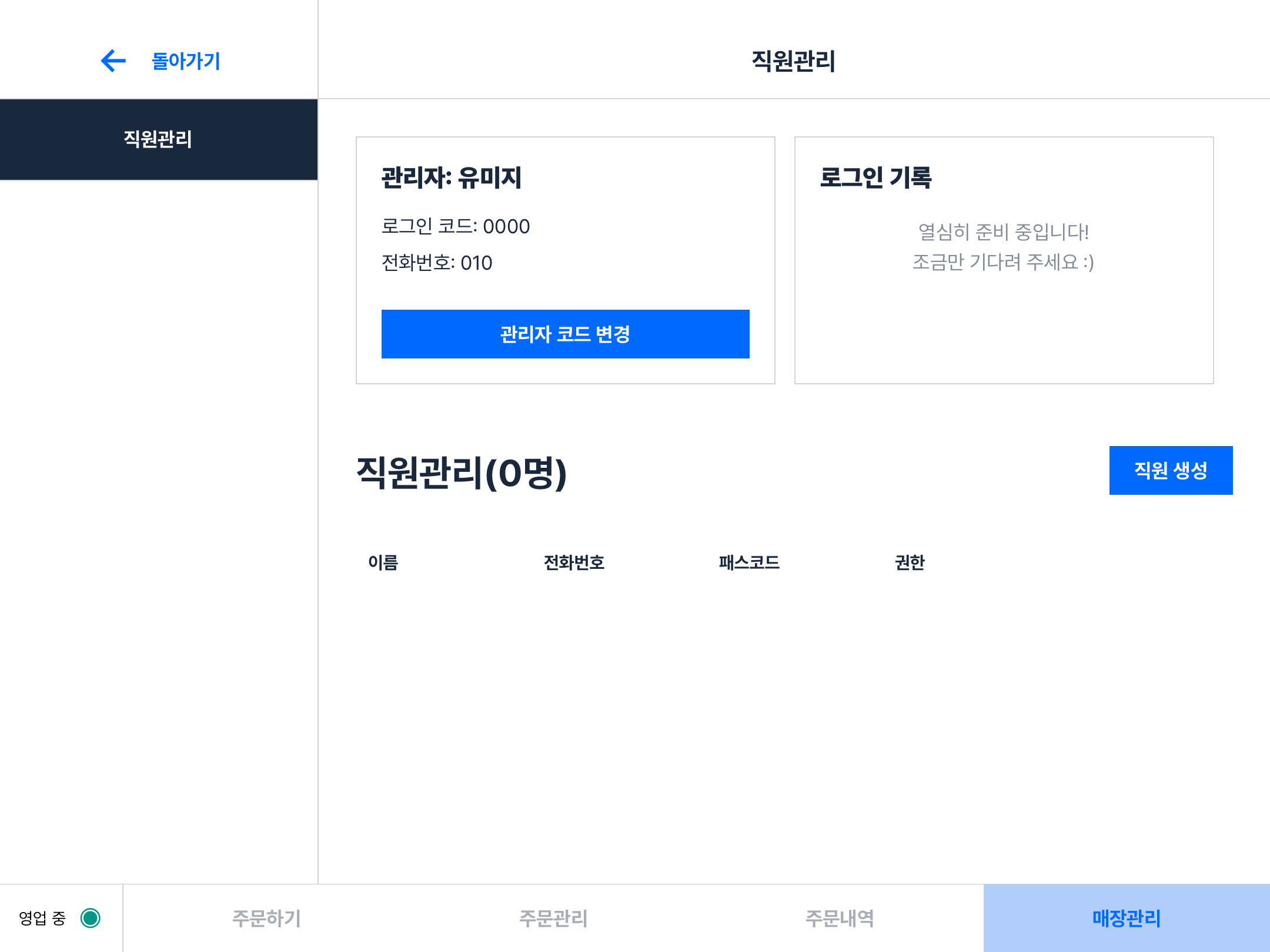Click the 이름 column header
Image resolution: width=1270 pixels, height=952 pixels.
coord(383,562)
